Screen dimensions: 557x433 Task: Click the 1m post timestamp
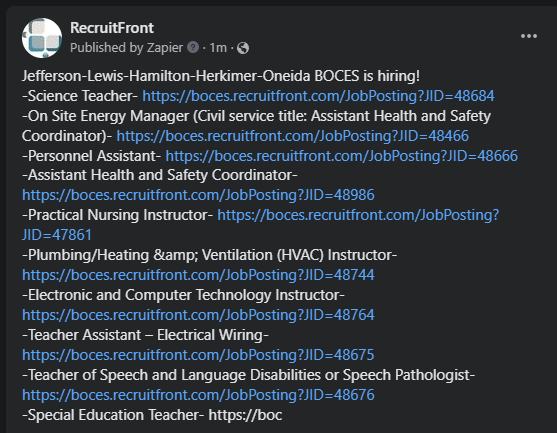pyautogui.click(x=218, y=47)
